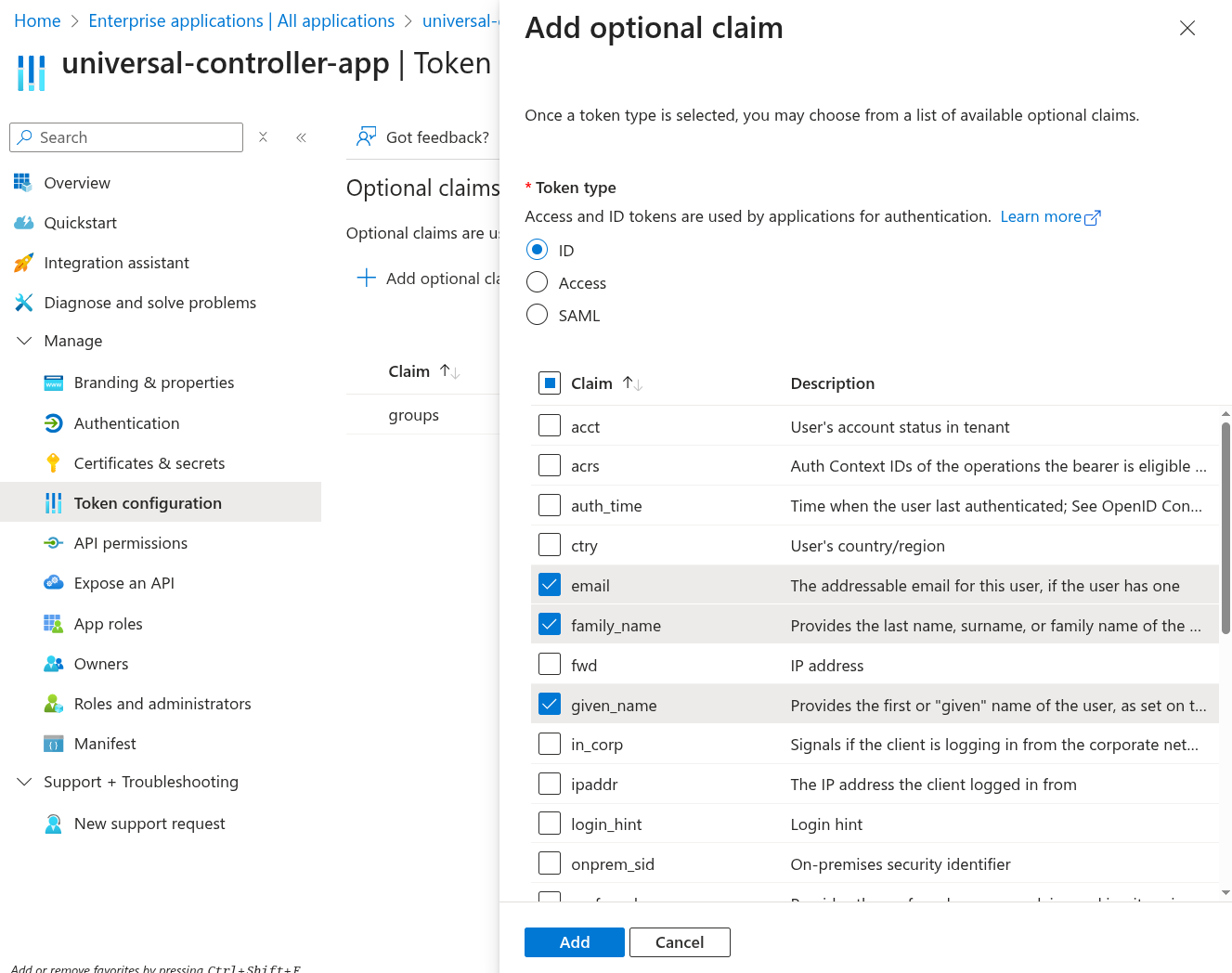The image size is (1232, 973).
Task: Click the Quickstart cloud icon
Action: tap(23, 223)
